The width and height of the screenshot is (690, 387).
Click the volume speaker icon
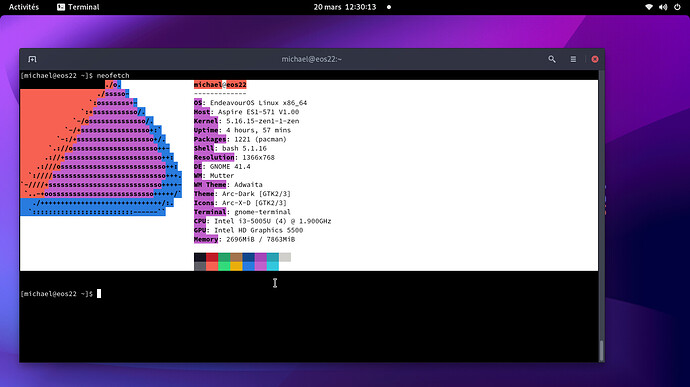coord(663,7)
